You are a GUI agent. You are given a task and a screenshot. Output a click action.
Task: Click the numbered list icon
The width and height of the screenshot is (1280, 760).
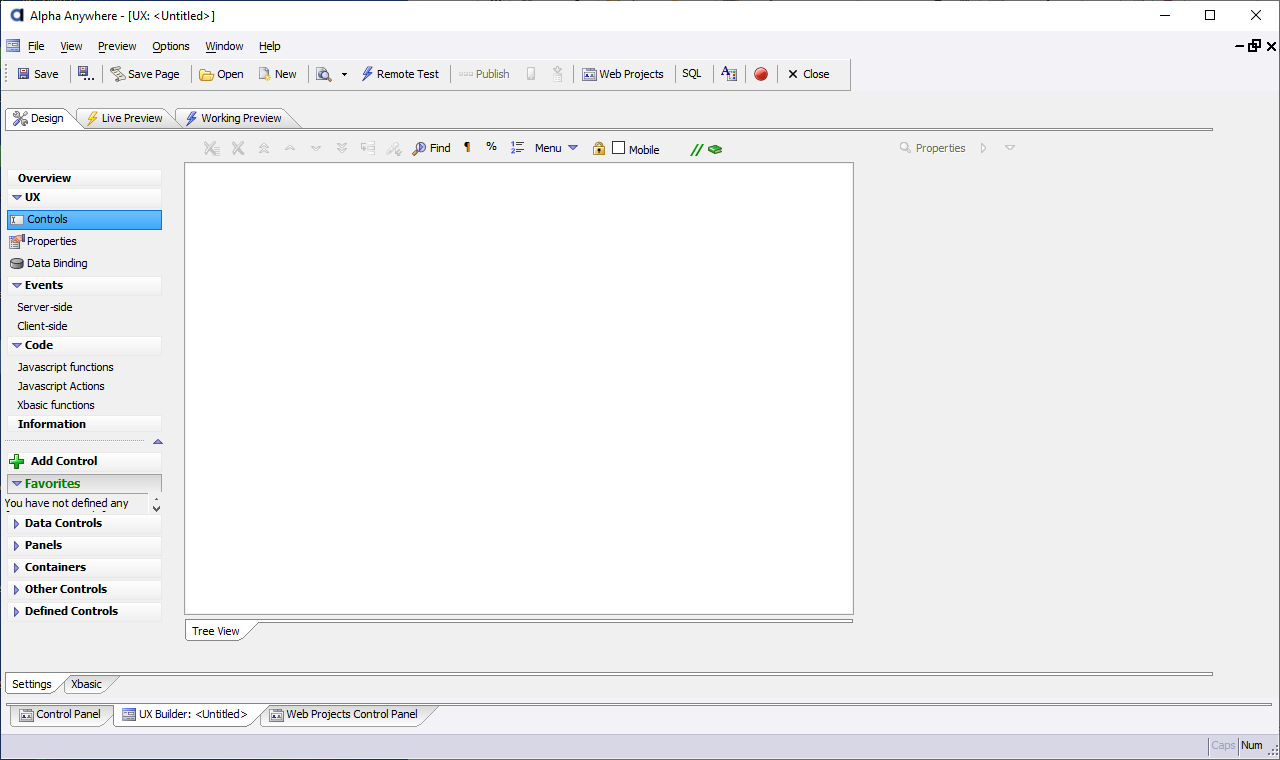point(517,148)
